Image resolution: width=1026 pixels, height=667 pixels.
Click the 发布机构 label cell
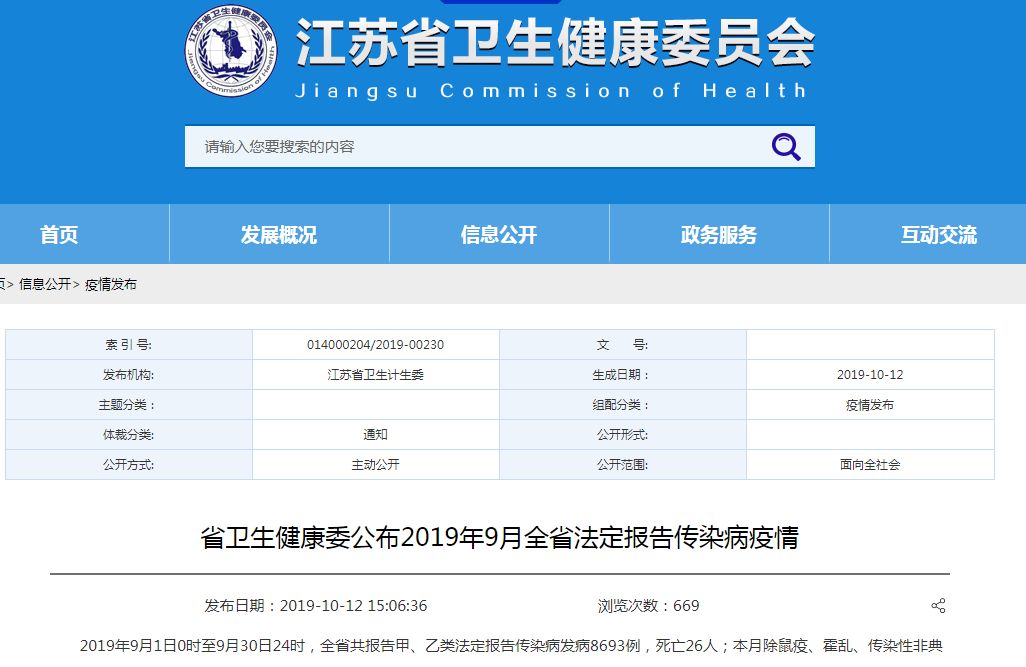129,374
